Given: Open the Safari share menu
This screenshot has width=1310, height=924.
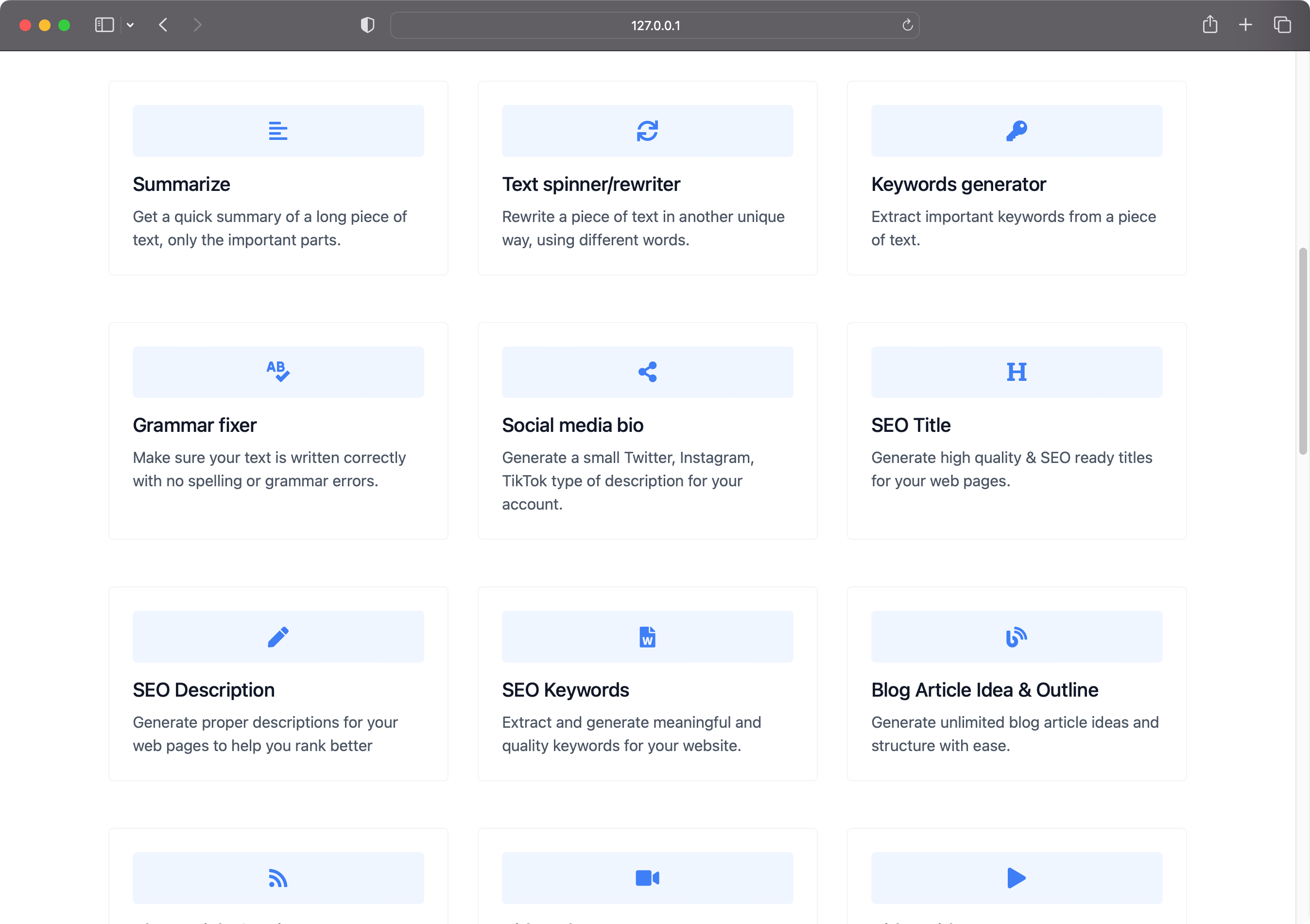Looking at the screenshot, I should pos(1209,25).
